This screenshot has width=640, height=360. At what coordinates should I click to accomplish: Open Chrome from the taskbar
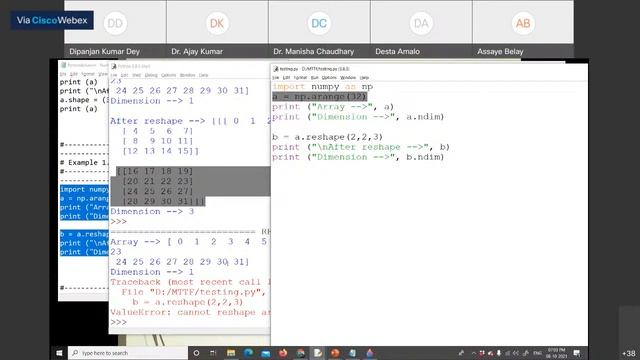click(300, 353)
